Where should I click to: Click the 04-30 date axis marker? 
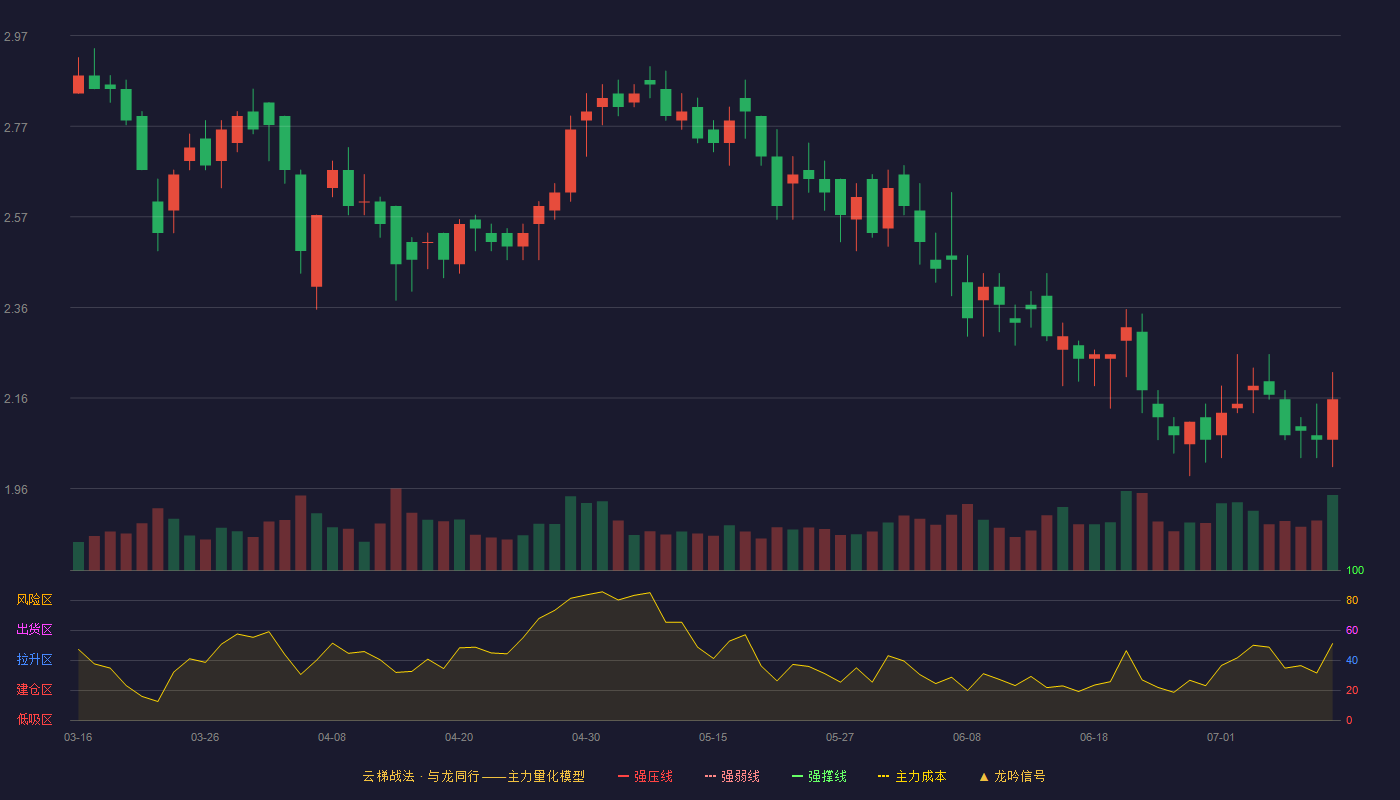586,737
